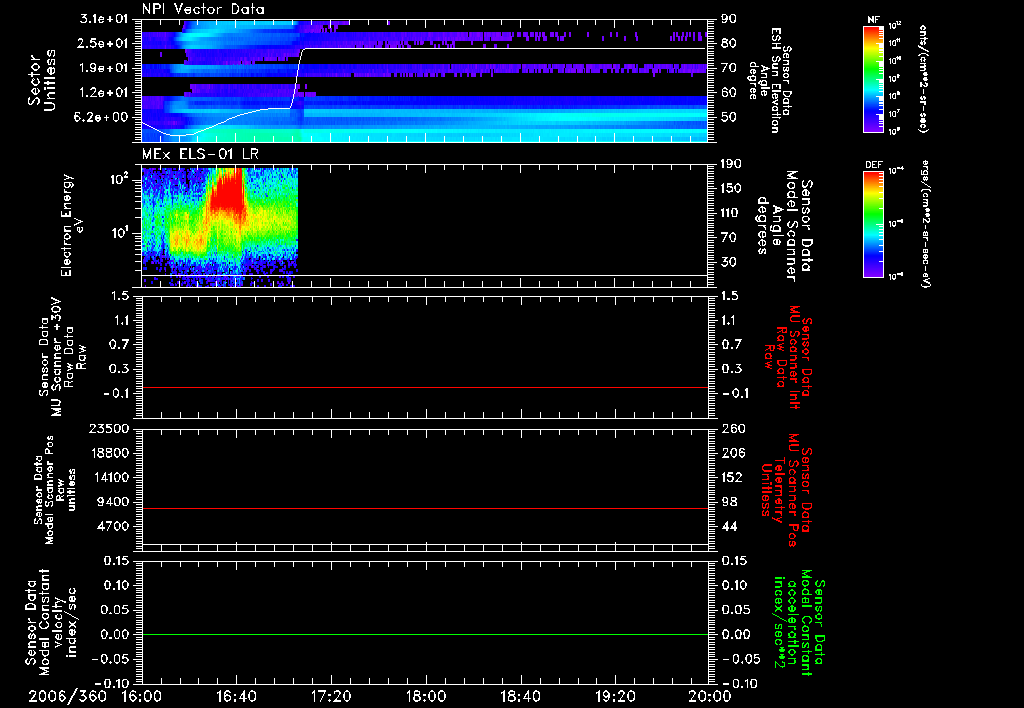1024x708 pixels.
Task: Click the 206 telemetry tick label
Action: coord(733,453)
